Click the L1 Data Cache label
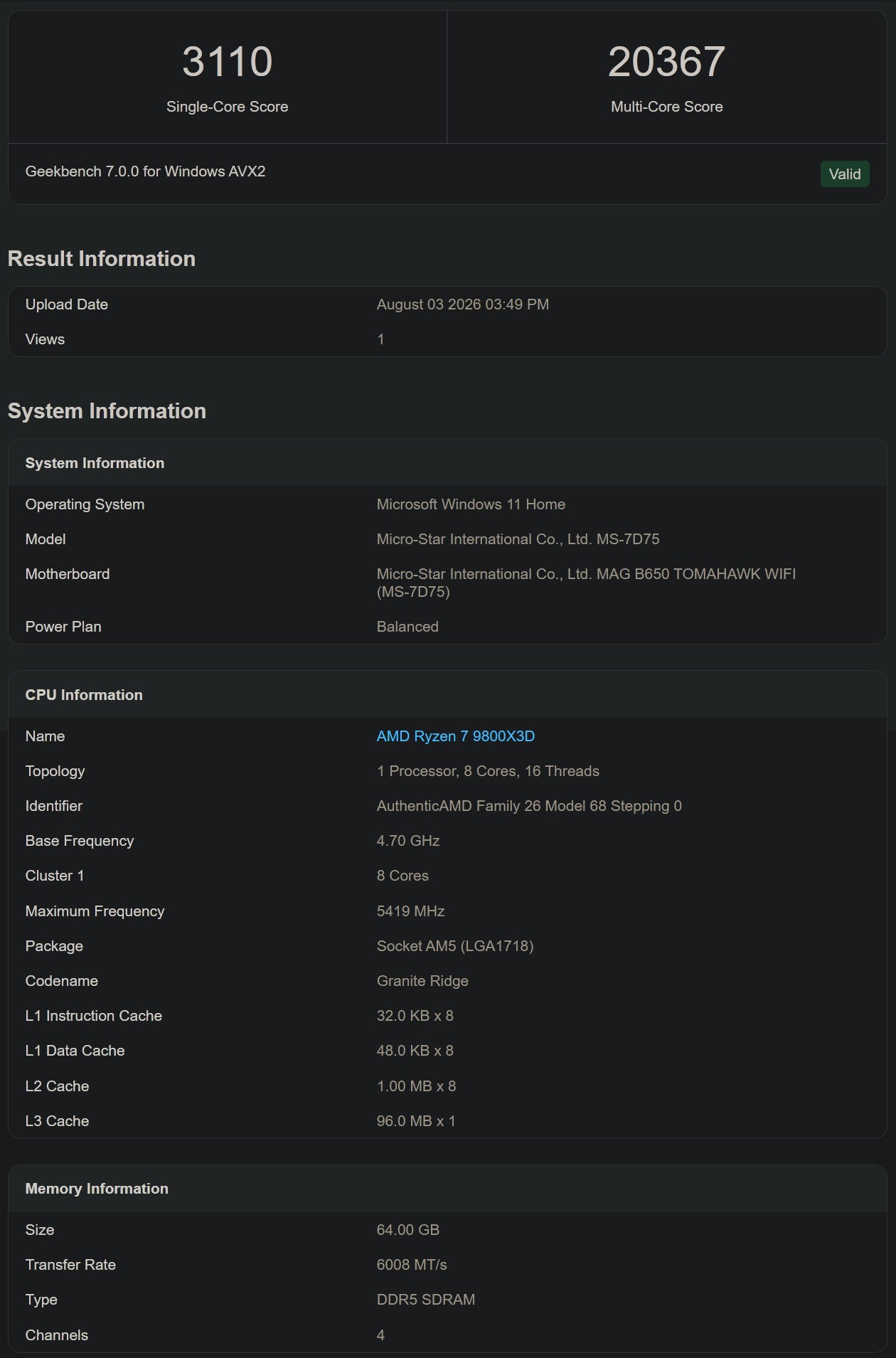Viewport: 896px width, 1358px height. pos(75,1051)
